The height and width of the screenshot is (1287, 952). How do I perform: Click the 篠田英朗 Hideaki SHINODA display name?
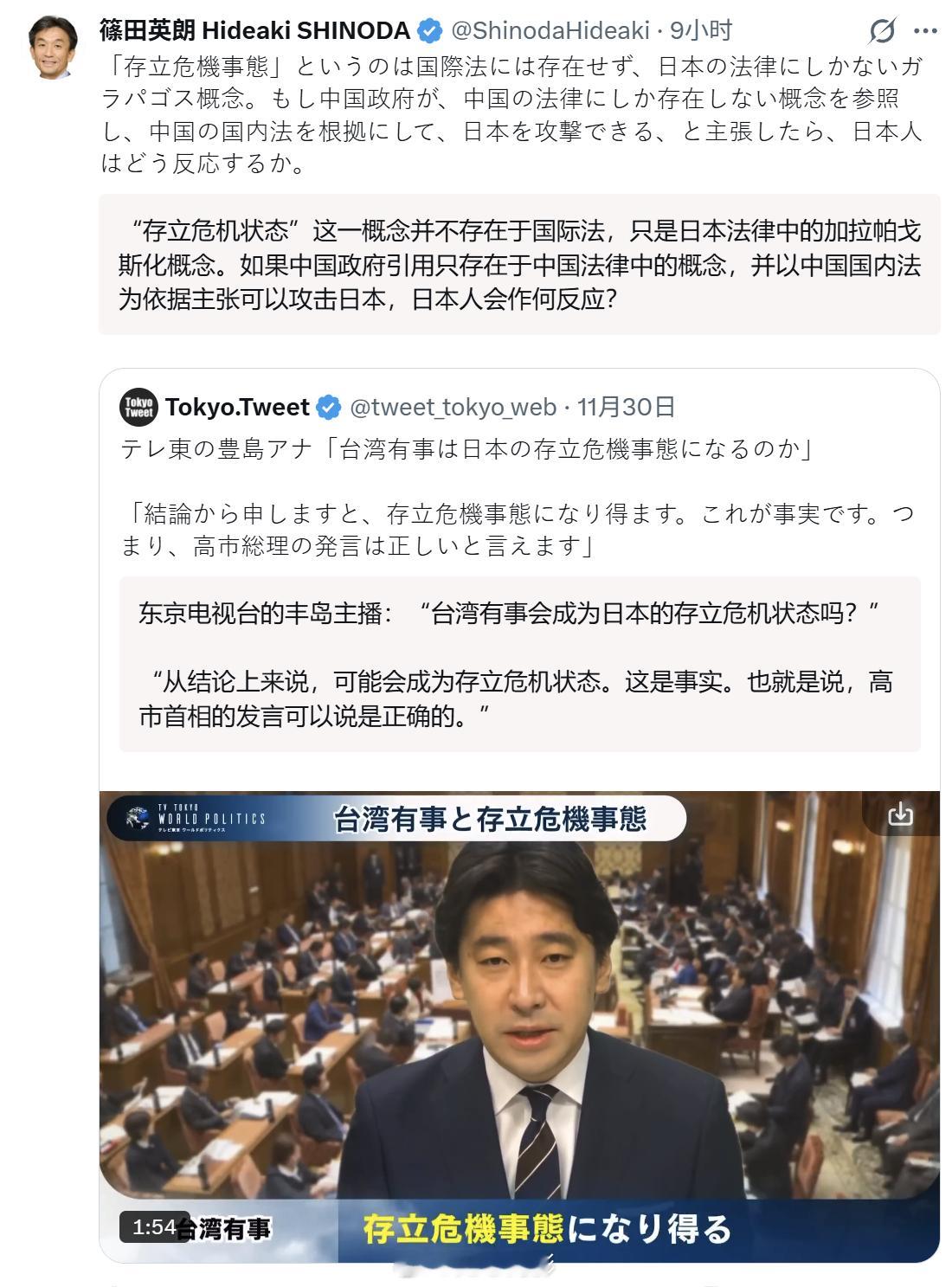coord(254,31)
